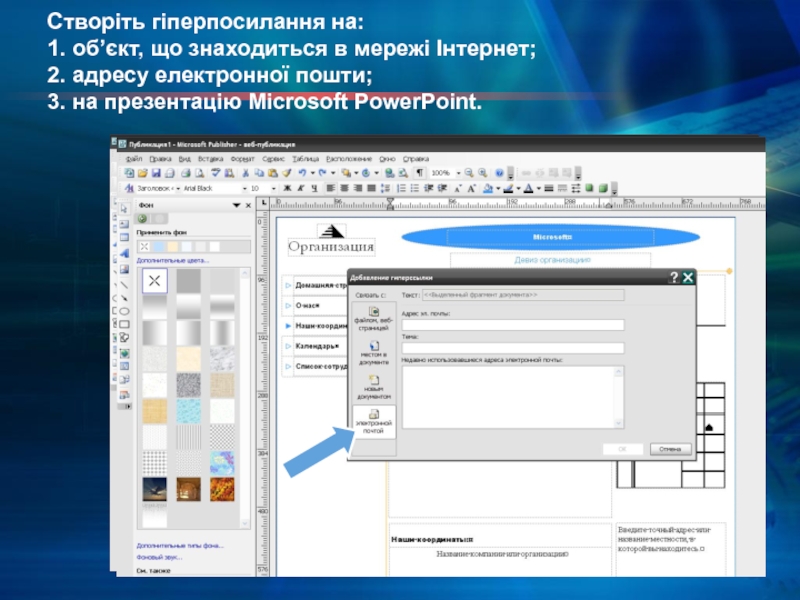Toggle Underline (Ч) formatting
Viewport: 800px width, 600px height.
tap(314, 188)
